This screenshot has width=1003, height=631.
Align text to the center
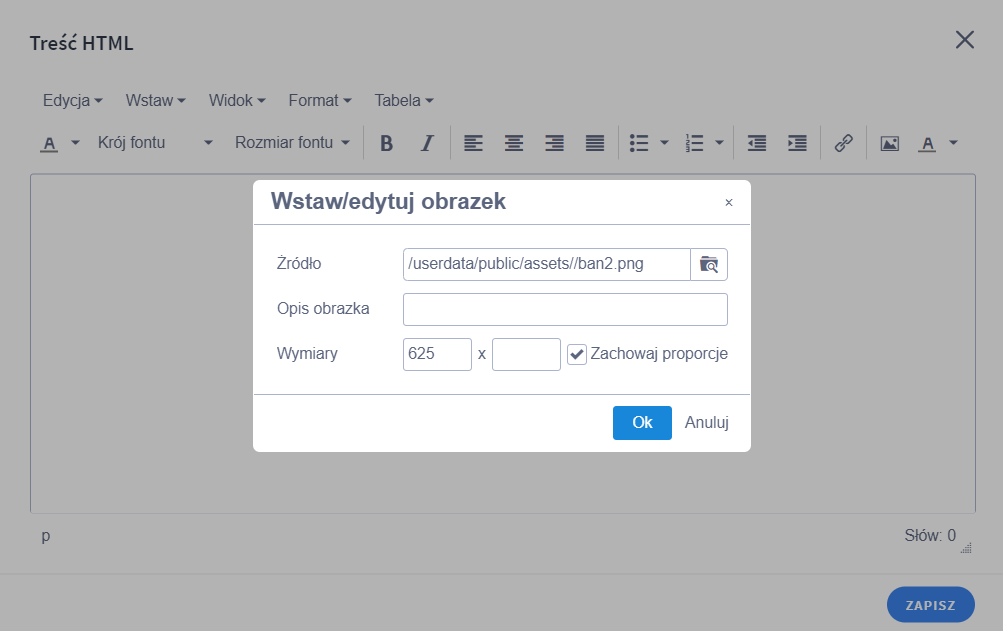point(513,143)
